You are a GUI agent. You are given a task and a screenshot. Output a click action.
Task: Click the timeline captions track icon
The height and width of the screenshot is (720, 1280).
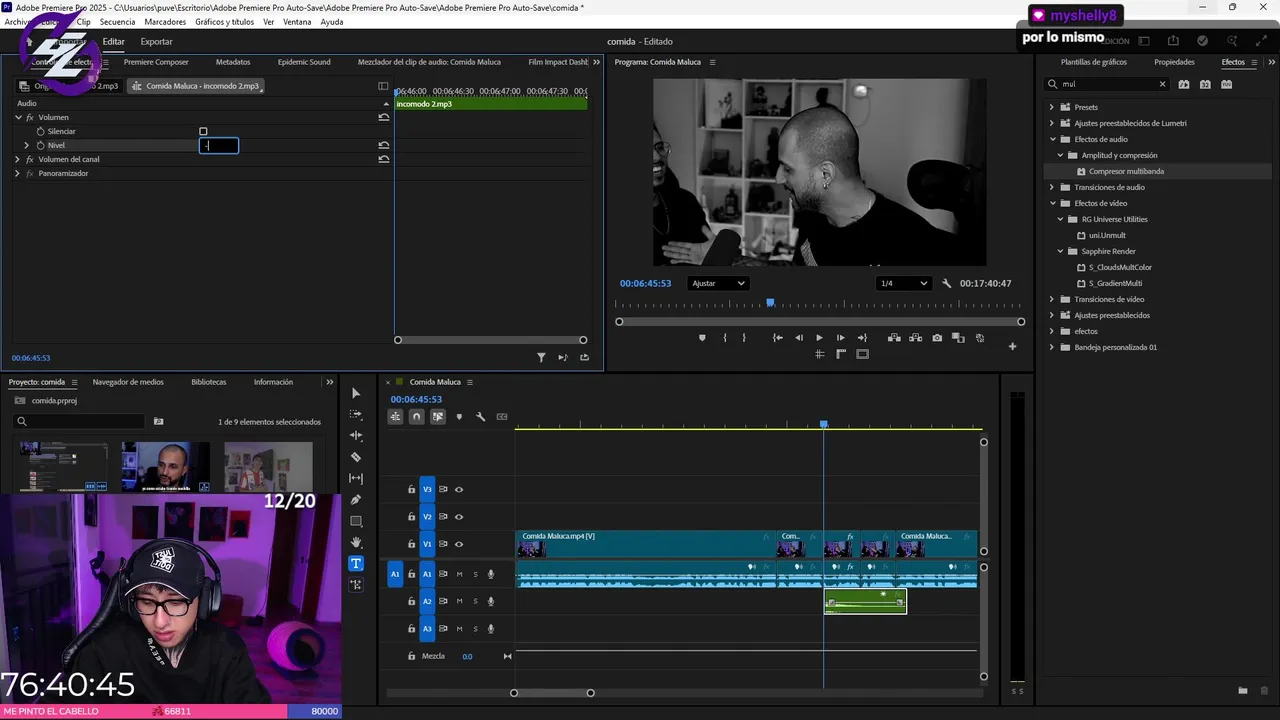[502, 416]
